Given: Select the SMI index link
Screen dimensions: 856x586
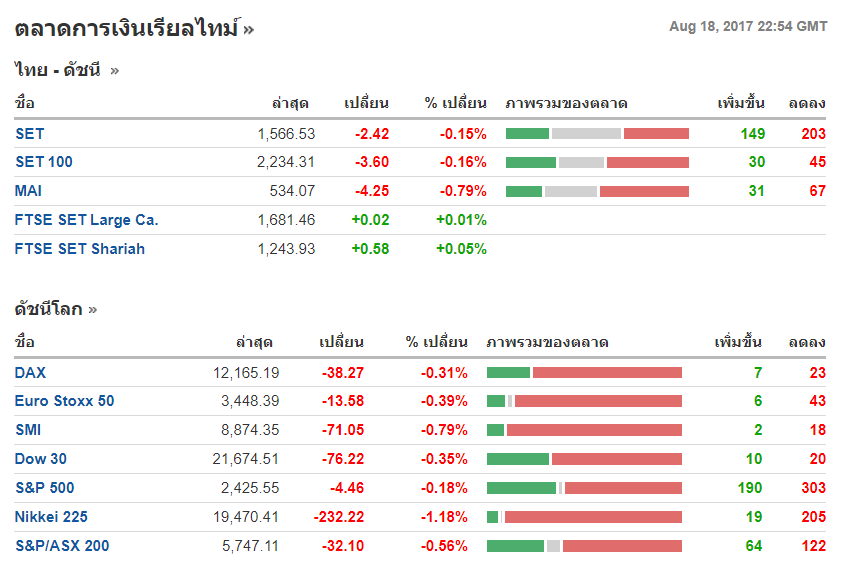Looking at the screenshot, I should click(29, 431).
